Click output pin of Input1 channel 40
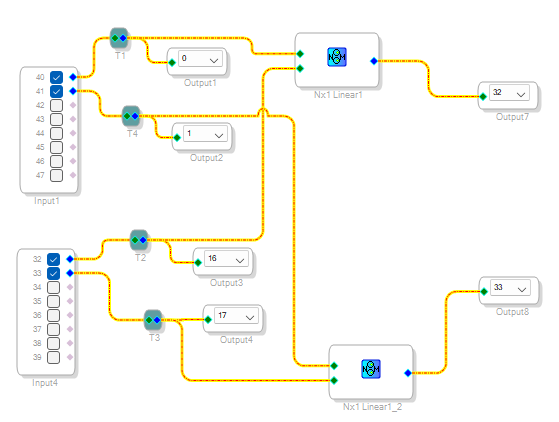Viewport: 559px width, 422px height. tap(73, 77)
